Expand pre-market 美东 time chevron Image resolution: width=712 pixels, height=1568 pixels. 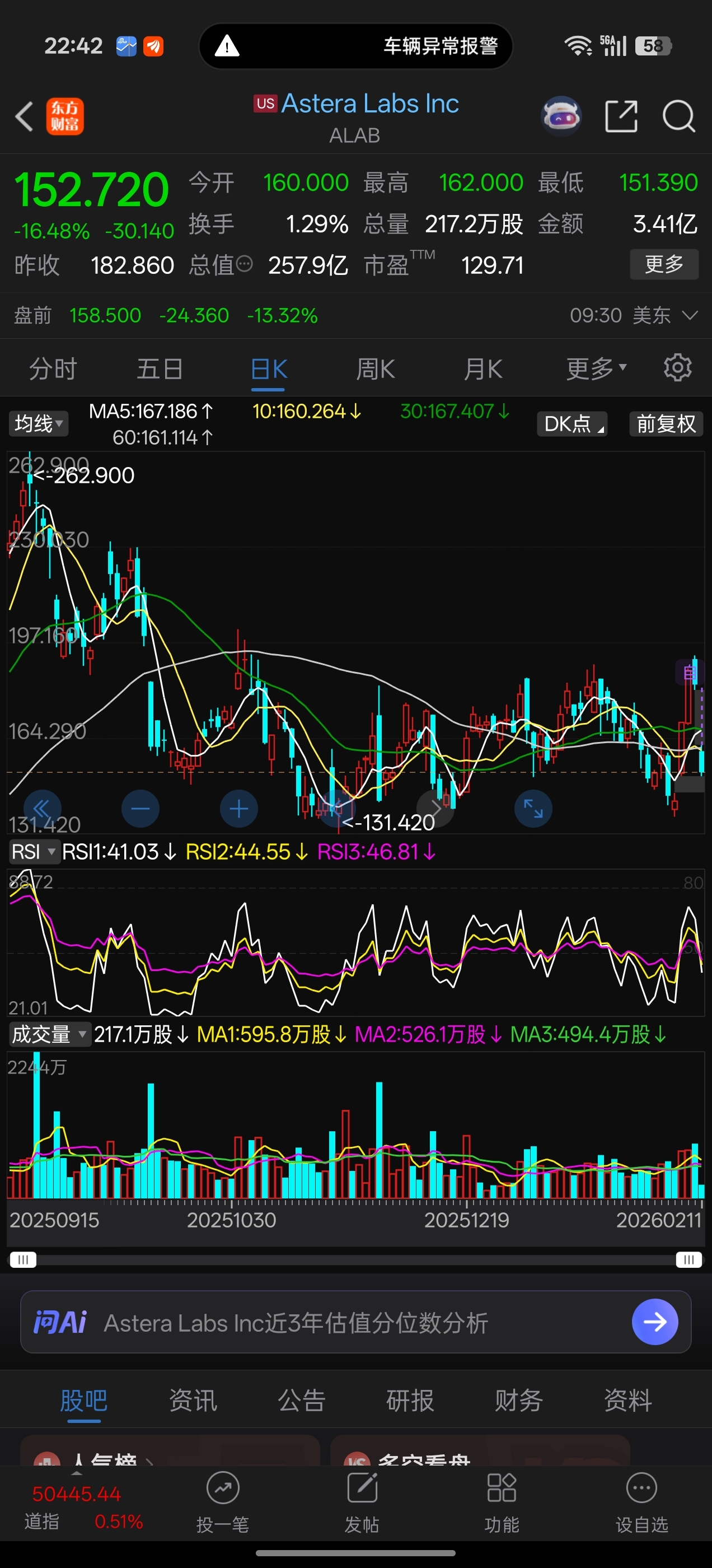(x=689, y=315)
